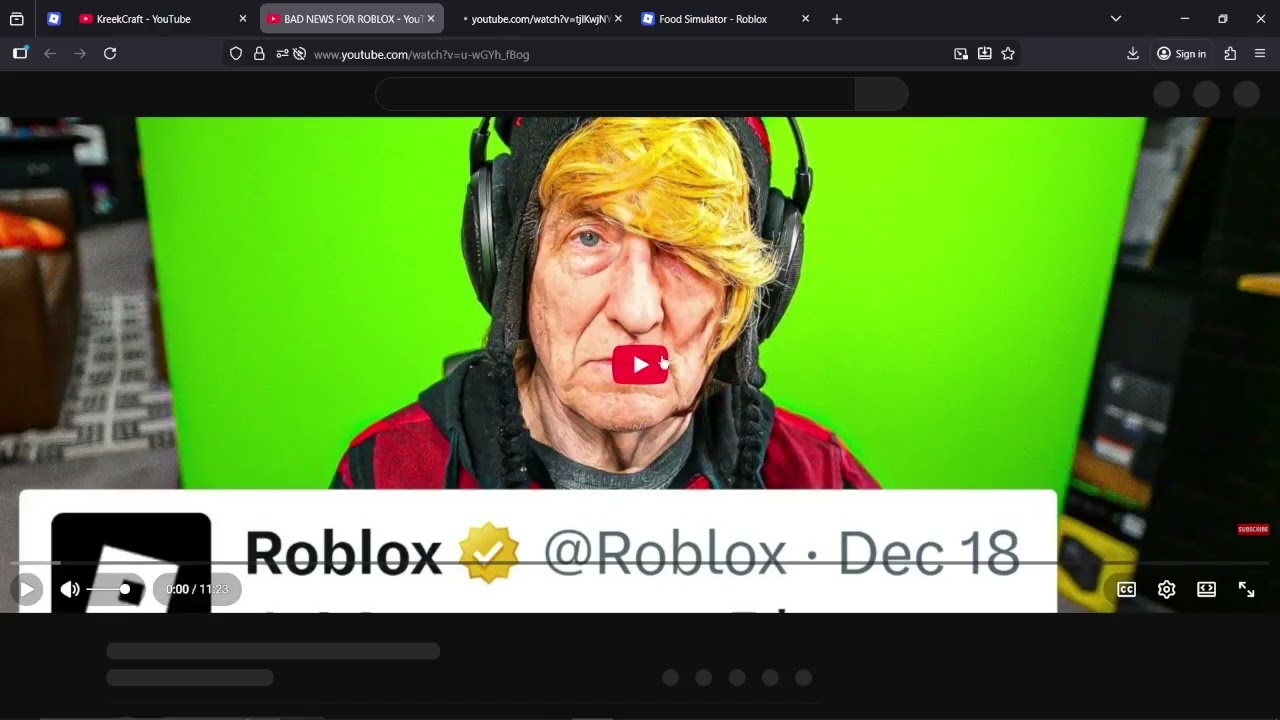Click the pinned Roblox tab icon

pos(54,19)
